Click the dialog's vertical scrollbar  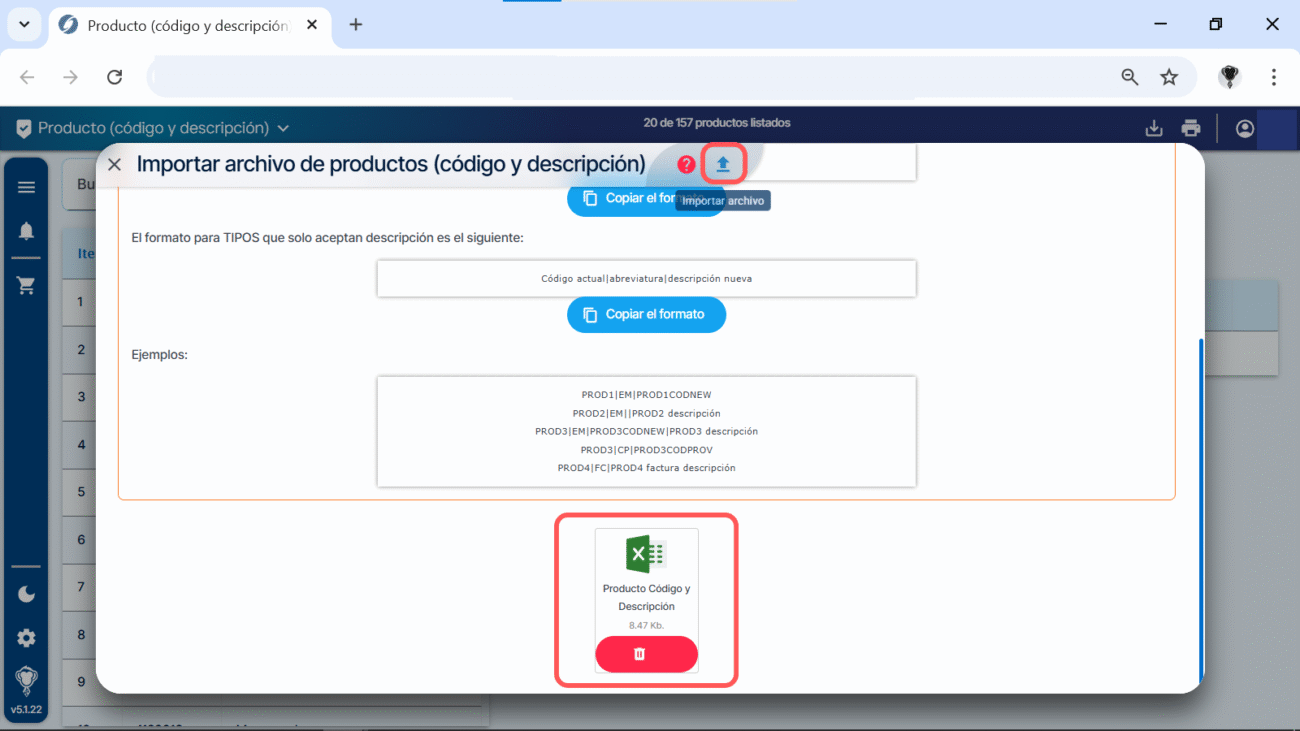pos(1199,500)
